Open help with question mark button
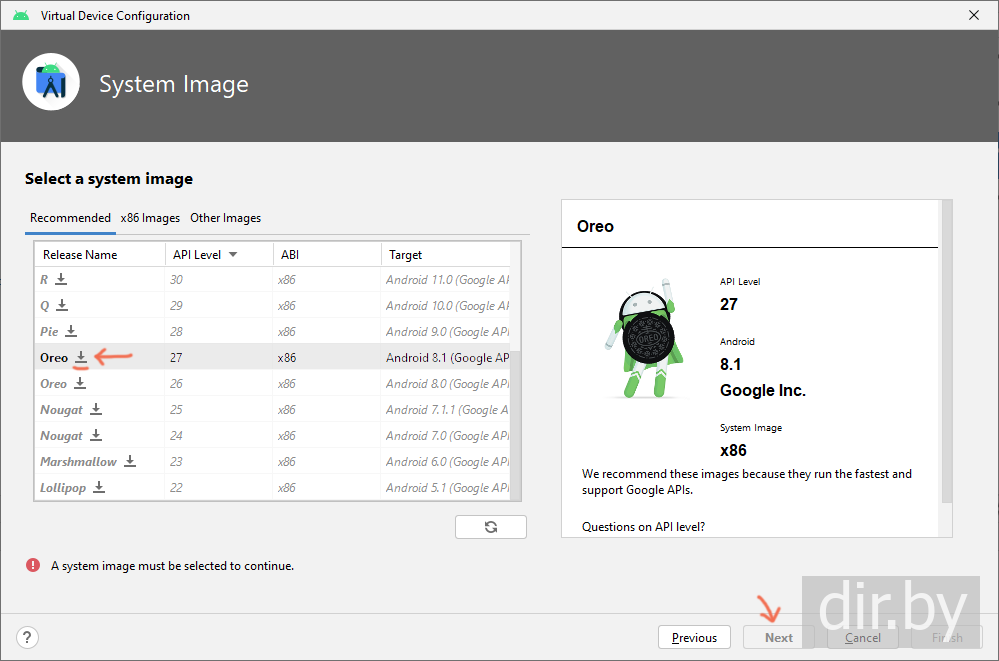Image resolution: width=999 pixels, height=661 pixels. click(x=28, y=637)
